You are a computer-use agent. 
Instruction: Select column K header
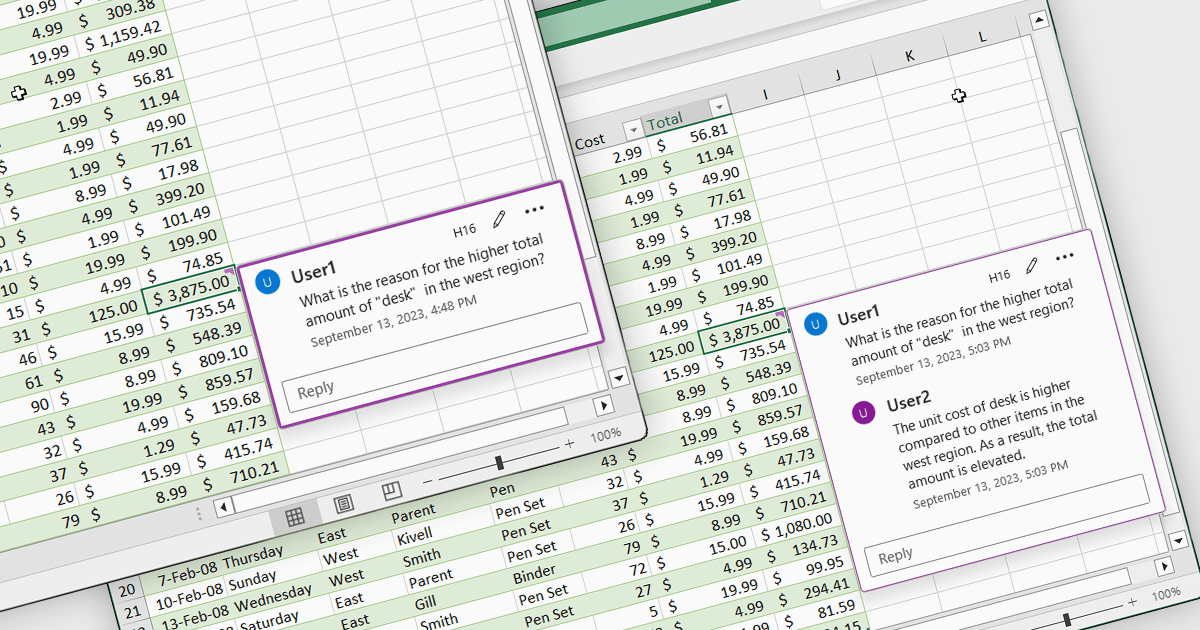tap(909, 56)
